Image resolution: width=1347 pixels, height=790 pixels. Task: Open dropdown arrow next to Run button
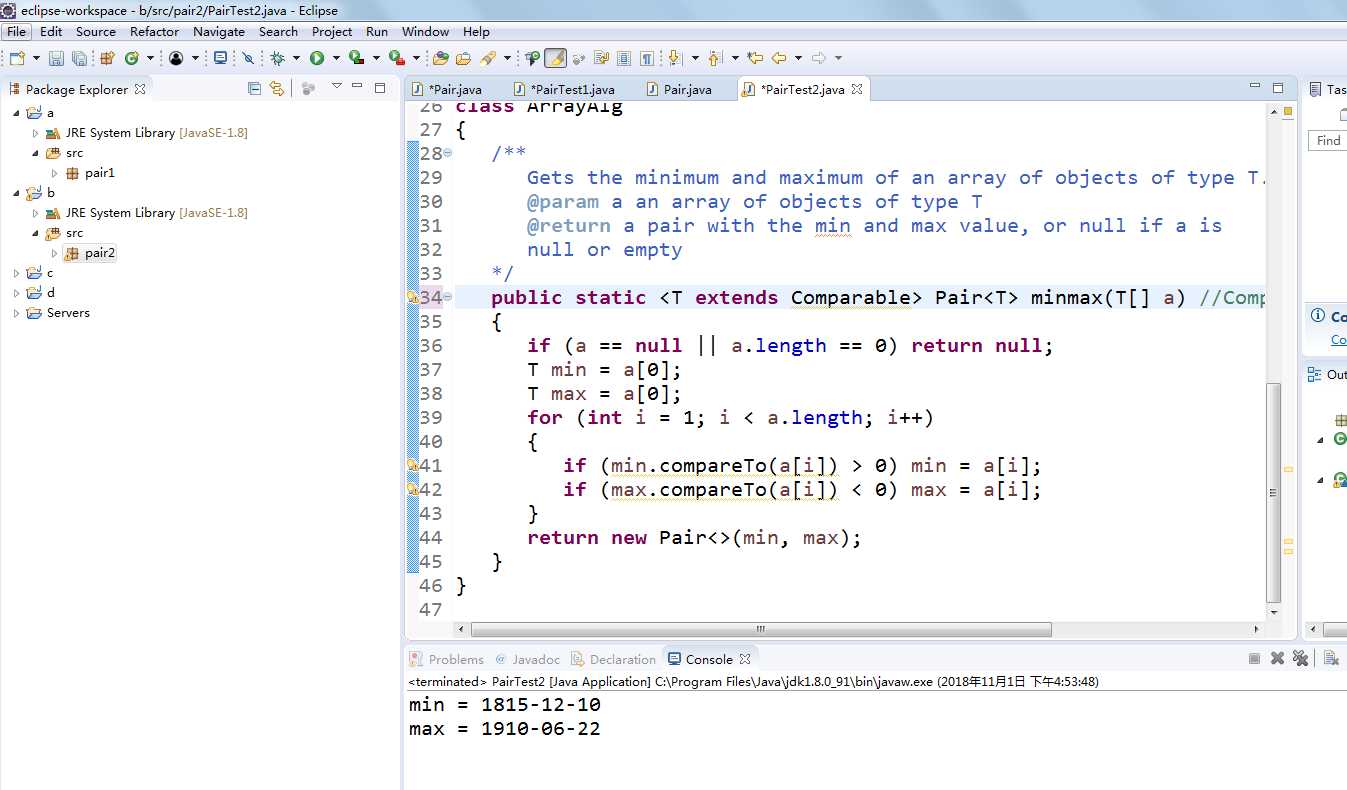point(336,58)
